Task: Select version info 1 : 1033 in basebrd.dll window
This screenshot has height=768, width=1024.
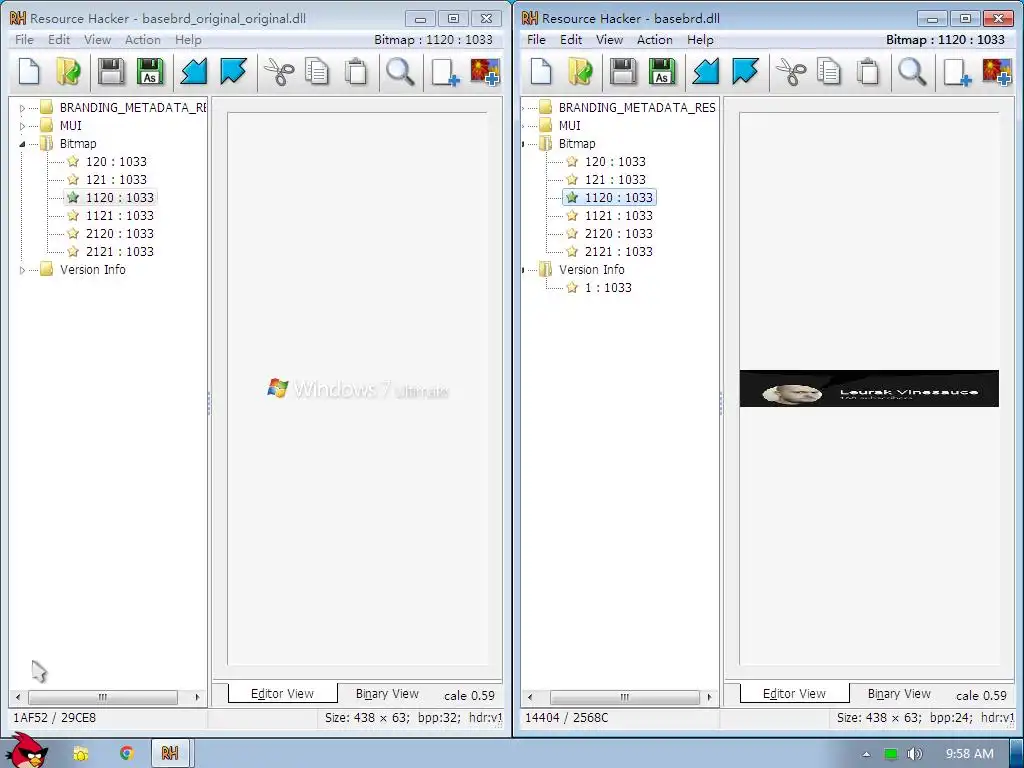Action: point(608,287)
